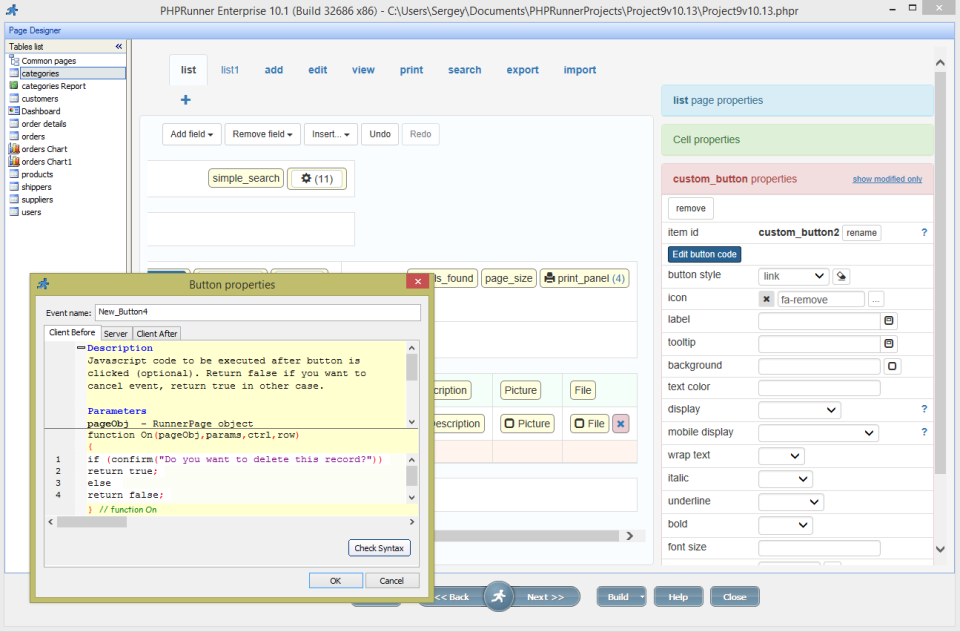Select shippers table in tables list
960x632 pixels.
36,187
